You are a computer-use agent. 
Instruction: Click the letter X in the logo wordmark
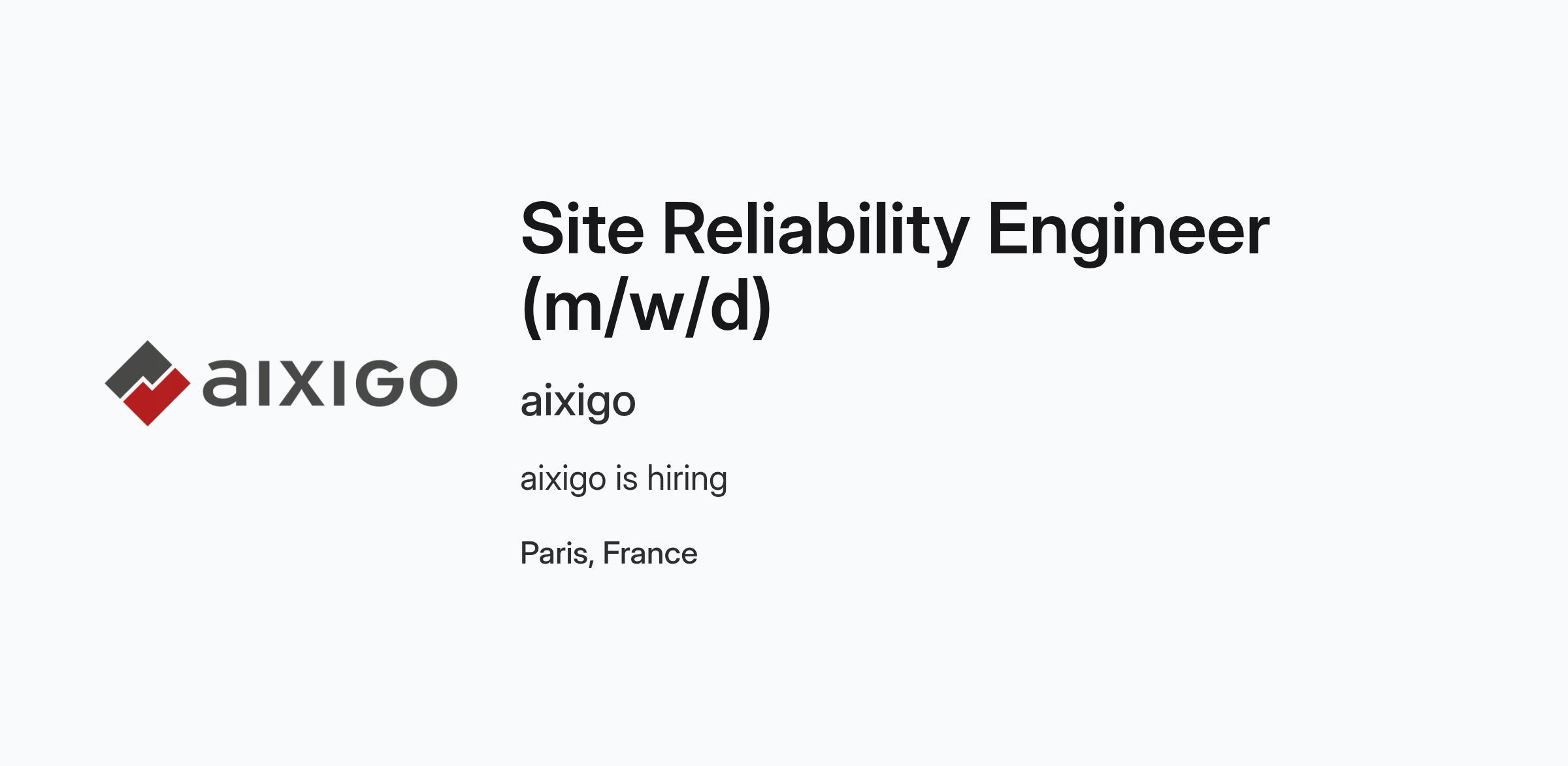point(302,383)
